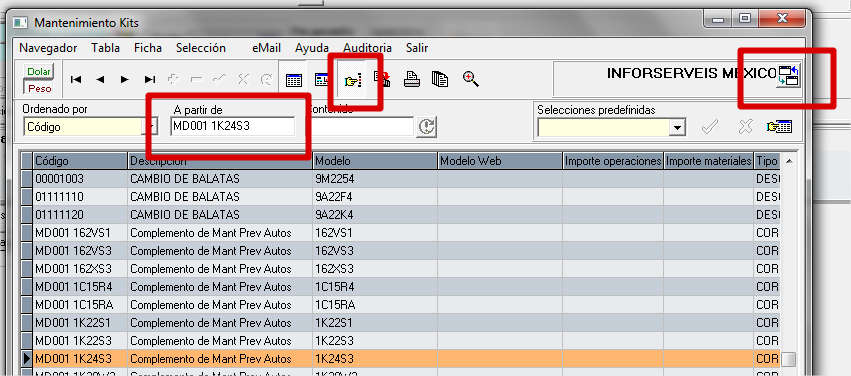Open the record card view icon
This screenshot has height=376, width=851.
321,80
